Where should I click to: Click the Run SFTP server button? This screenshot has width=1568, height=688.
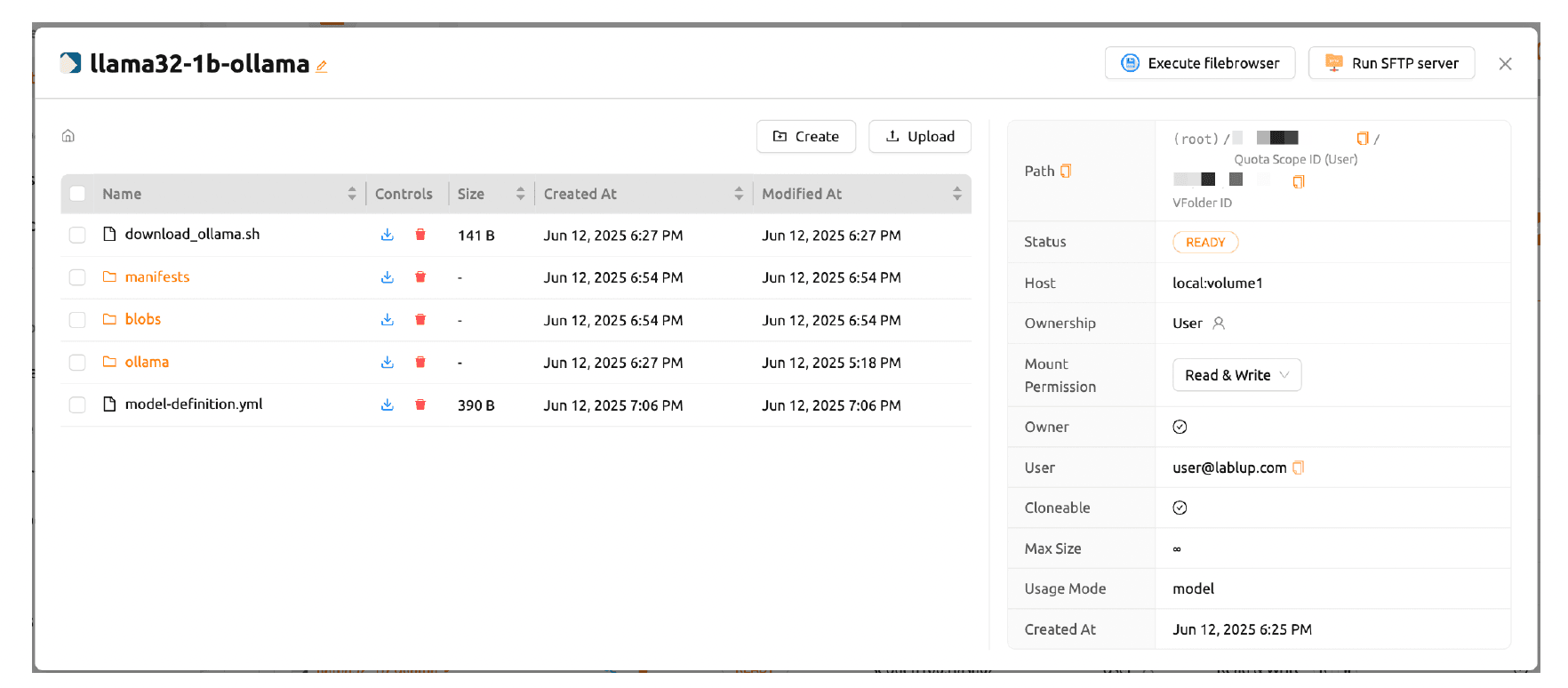(1391, 63)
